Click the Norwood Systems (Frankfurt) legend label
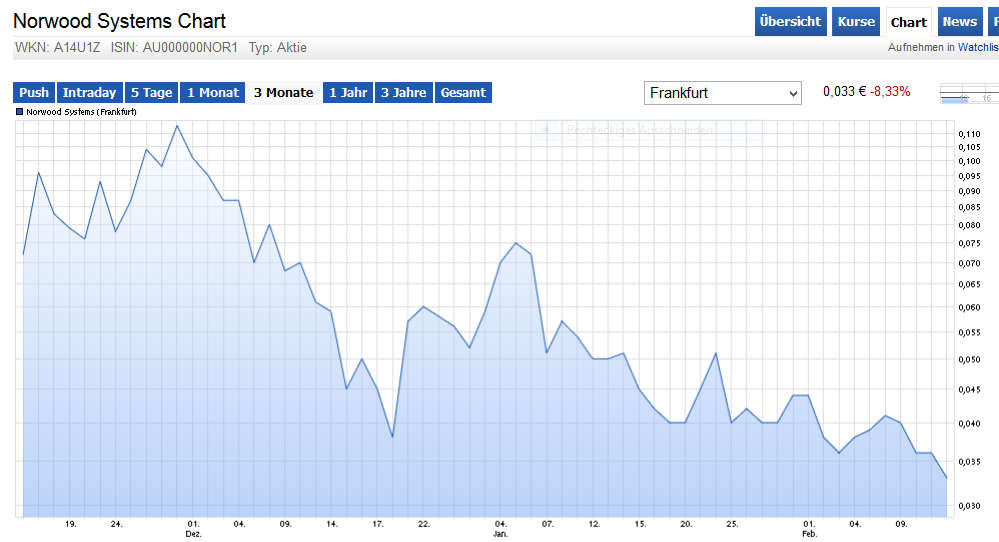 coord(82,112)
